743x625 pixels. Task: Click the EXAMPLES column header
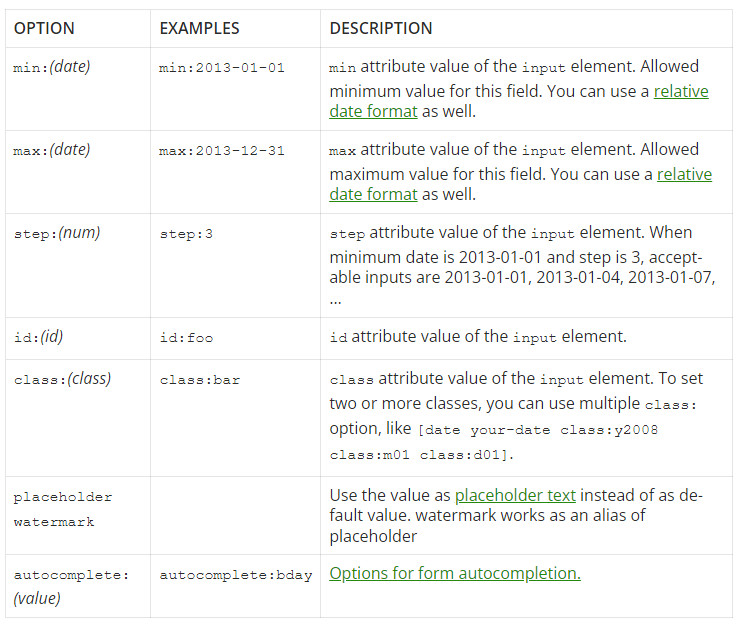[199, 28]
